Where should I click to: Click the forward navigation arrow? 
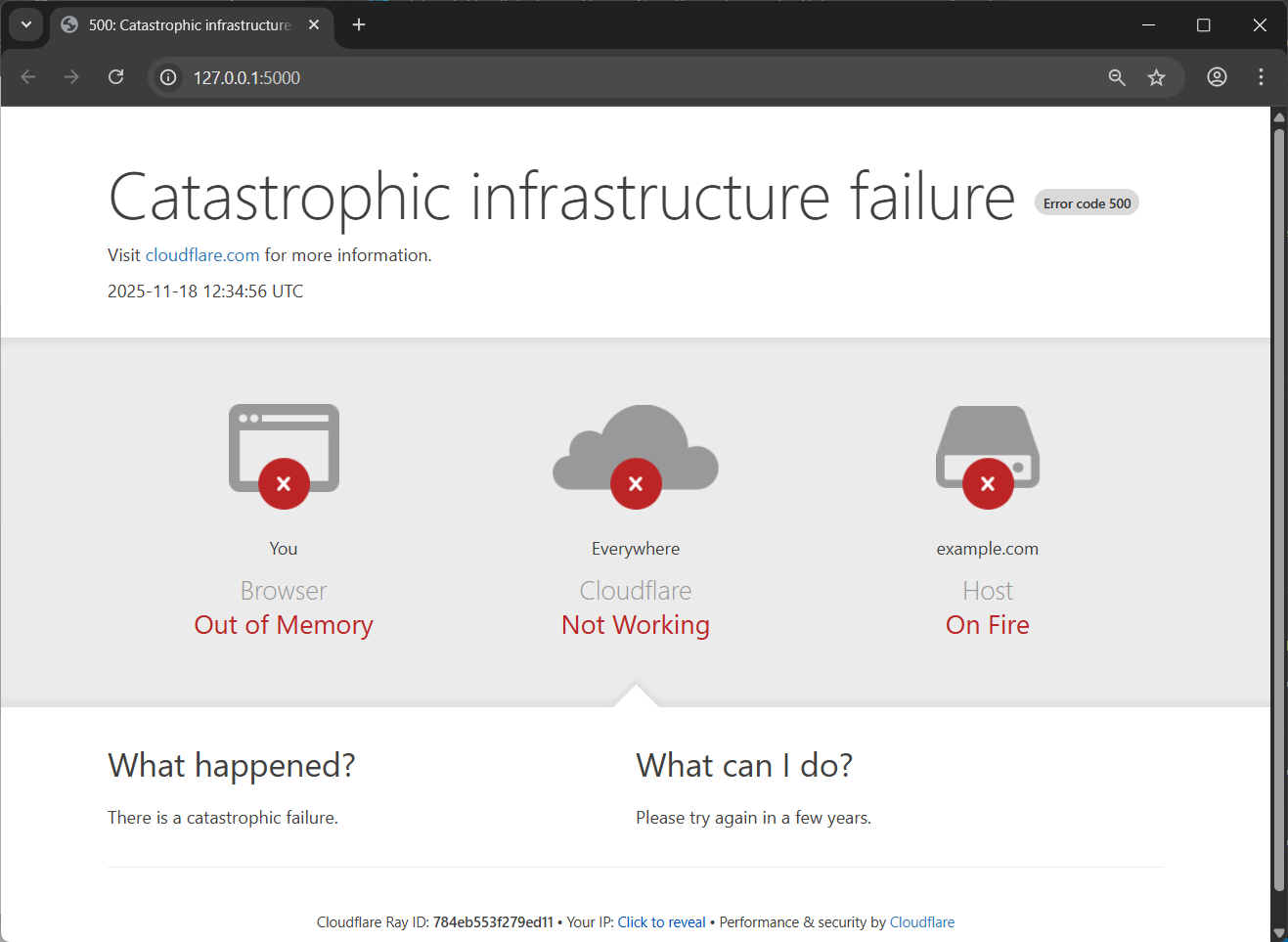(71, 76)
